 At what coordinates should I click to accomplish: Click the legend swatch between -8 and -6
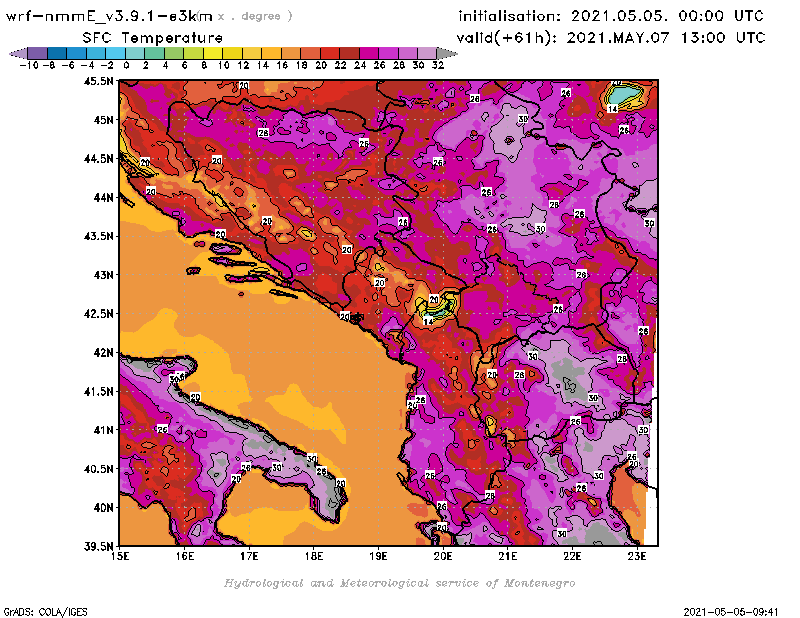tap(57, 54)
